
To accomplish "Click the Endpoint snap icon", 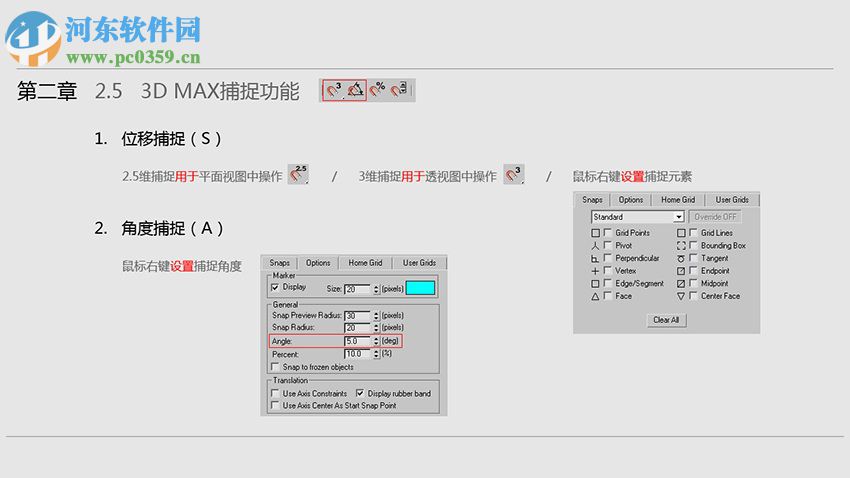I will pyautogui.click(x=681, y=271).
